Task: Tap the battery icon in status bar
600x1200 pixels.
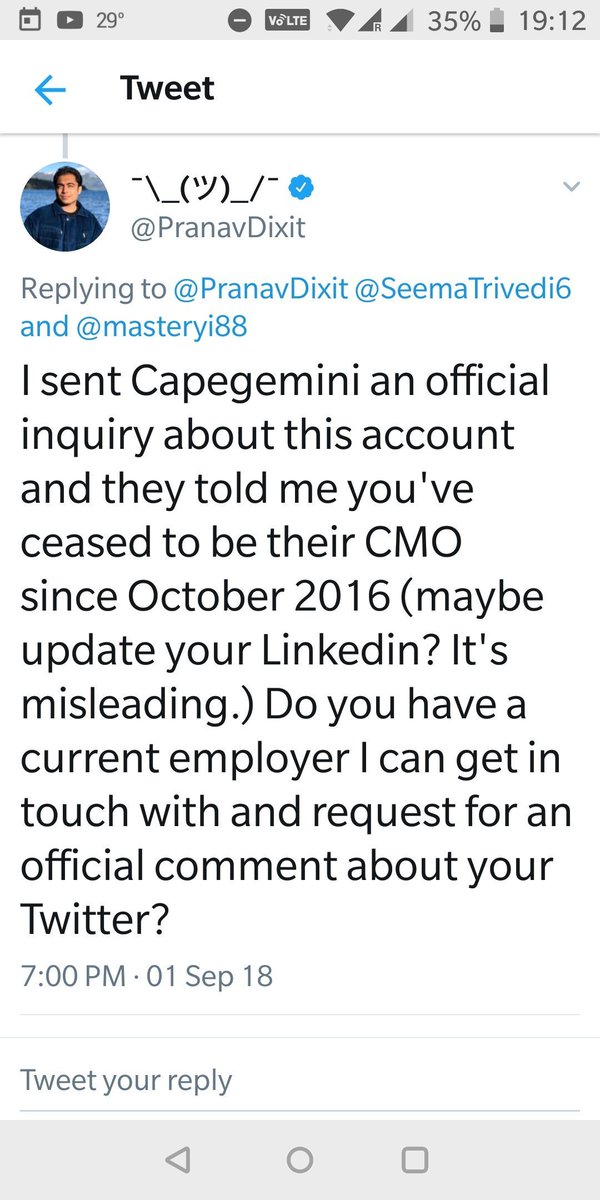Action: (493, 20)
